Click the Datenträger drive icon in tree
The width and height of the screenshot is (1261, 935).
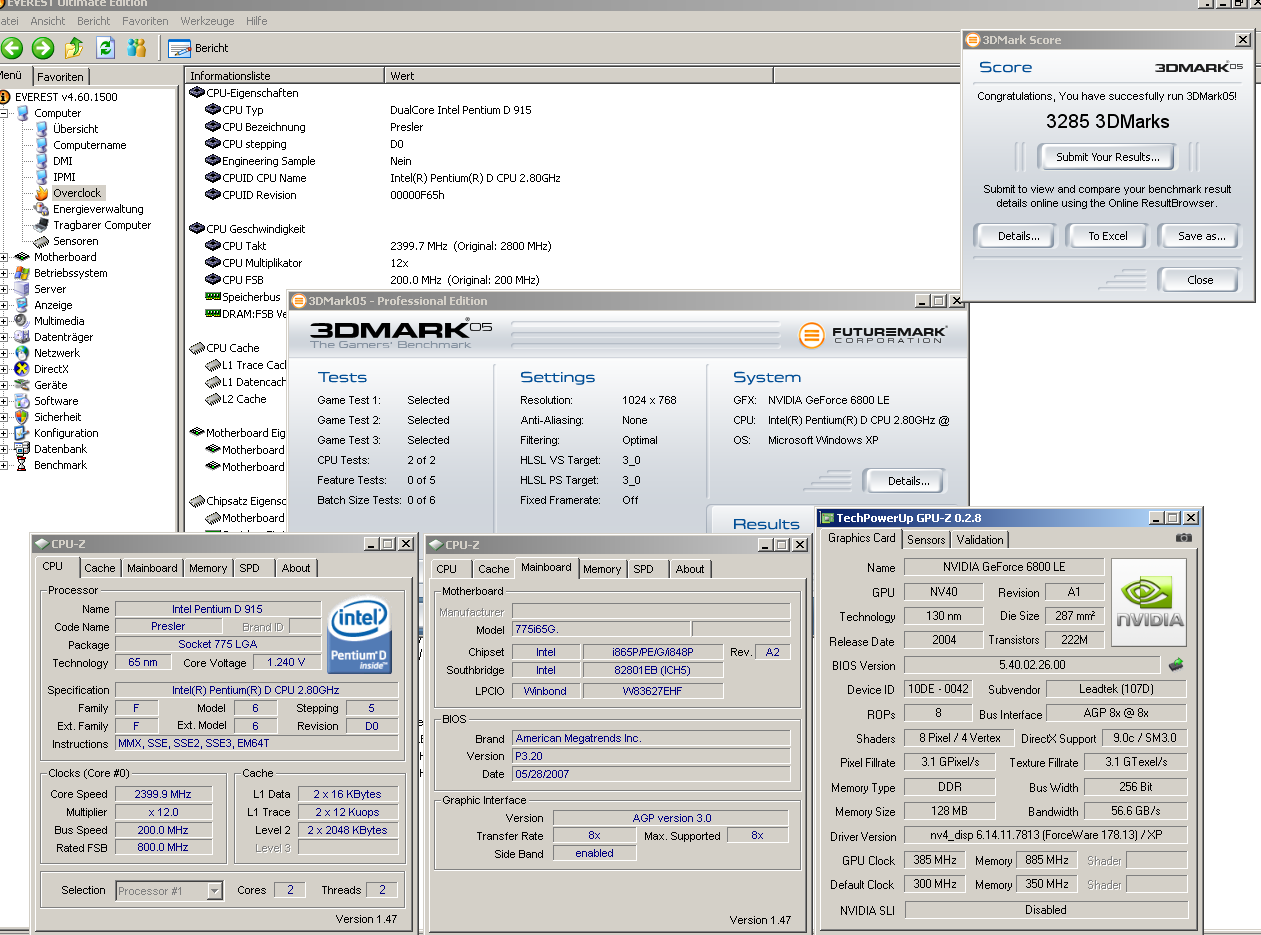click(x=23, y=337)
